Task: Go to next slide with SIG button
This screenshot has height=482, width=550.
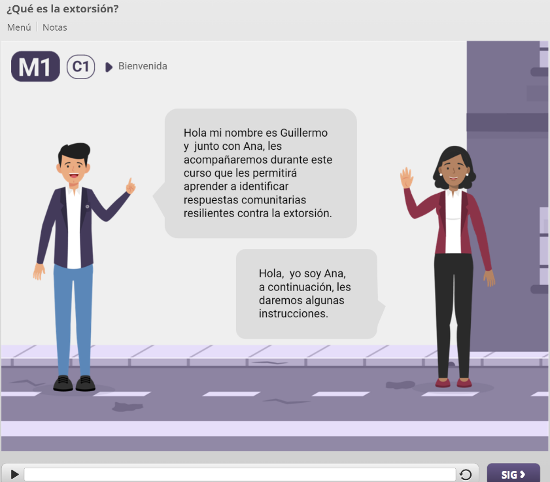Action: point(513,474)
